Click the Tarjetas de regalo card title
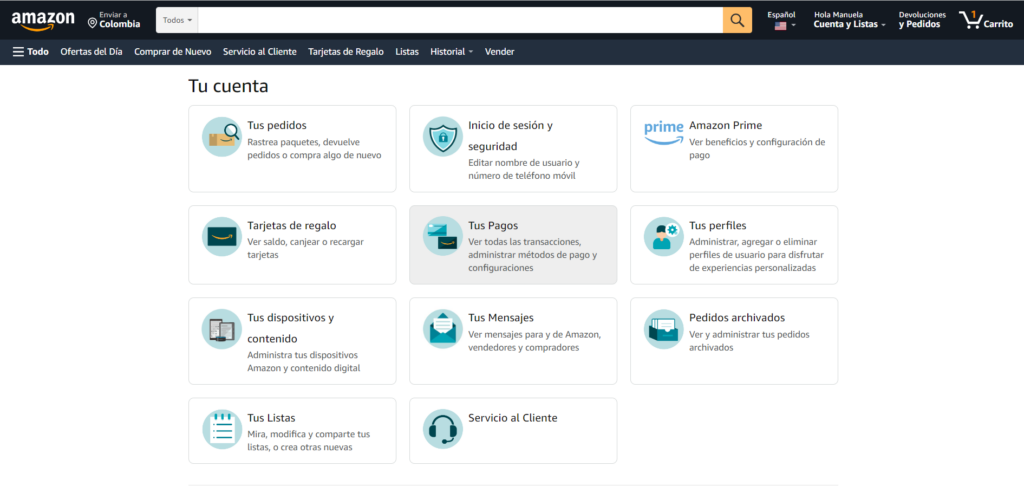This screenshot has height=486, width=1024. (x=292, y=226)
